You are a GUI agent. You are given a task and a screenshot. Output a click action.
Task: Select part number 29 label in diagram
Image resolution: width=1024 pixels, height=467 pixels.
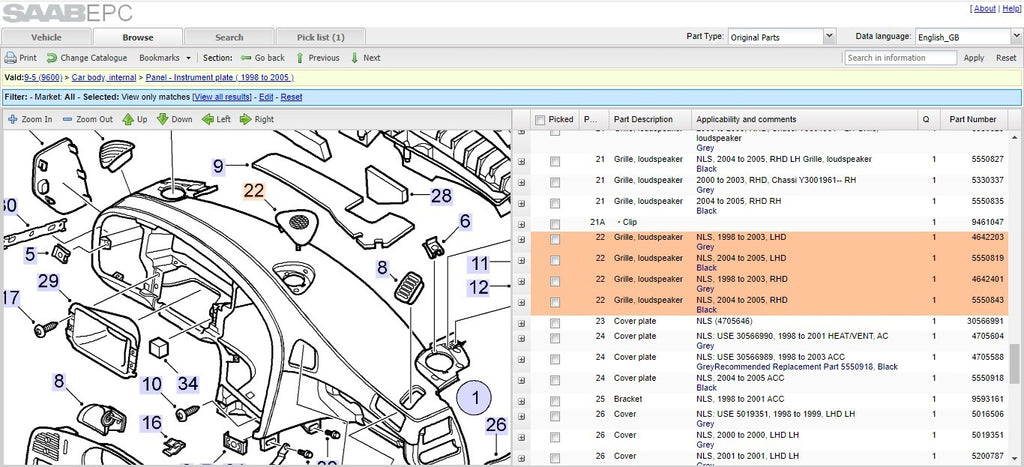pos(48,282)
